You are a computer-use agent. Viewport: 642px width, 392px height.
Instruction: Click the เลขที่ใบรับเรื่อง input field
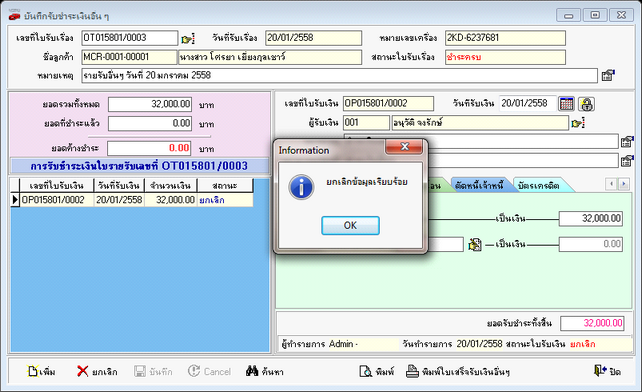(x=129, y=38)
